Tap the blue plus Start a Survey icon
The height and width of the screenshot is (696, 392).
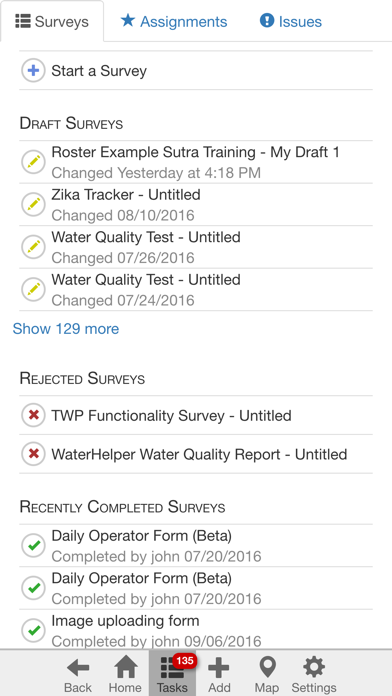[33, 71]
